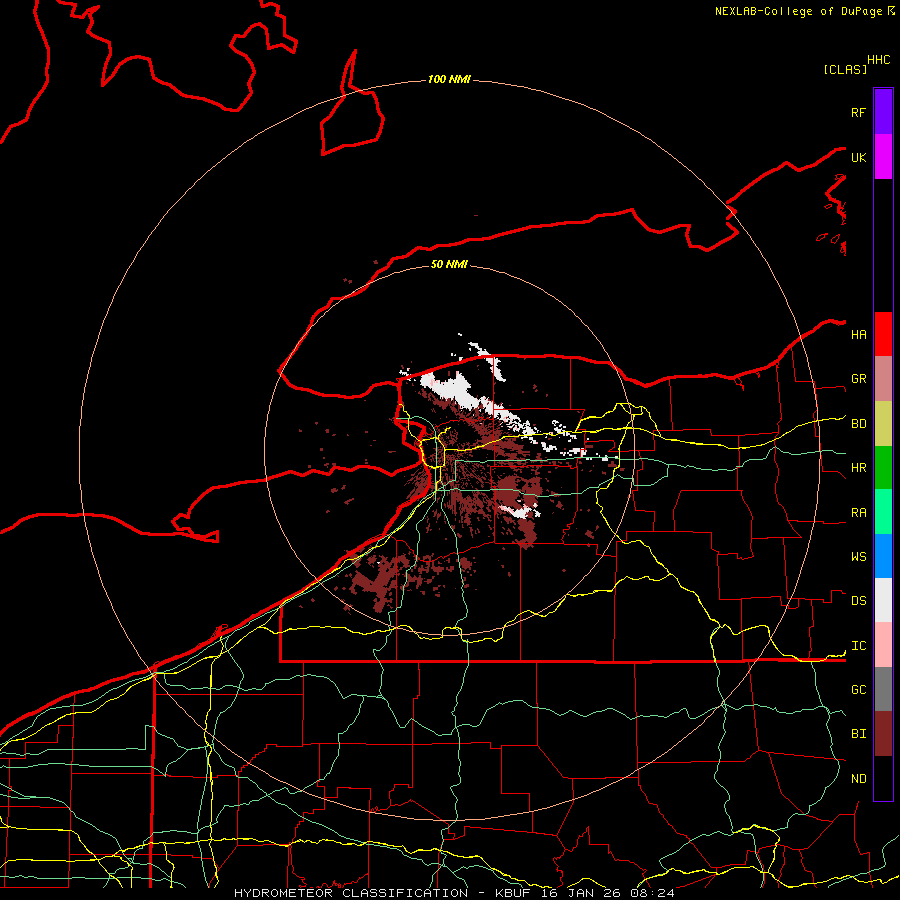
Task: Click the RA legend label
Action: point(858,513)
